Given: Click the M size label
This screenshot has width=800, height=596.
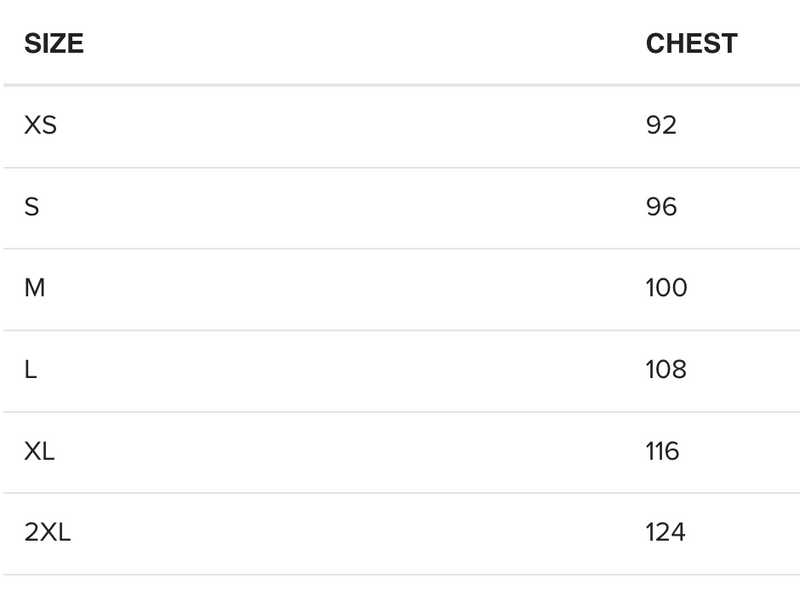Looking at the screenshot, I should 35,288.
